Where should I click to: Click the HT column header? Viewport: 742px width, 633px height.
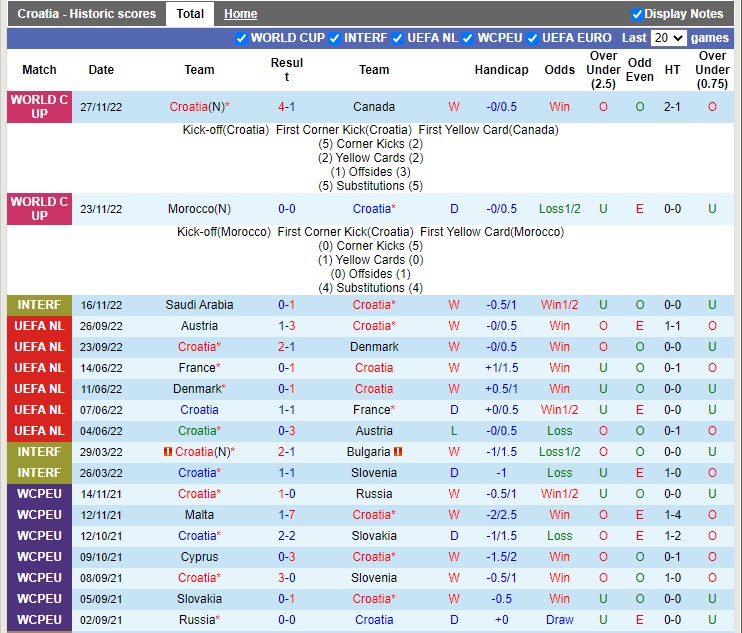(x=672, y=70)
